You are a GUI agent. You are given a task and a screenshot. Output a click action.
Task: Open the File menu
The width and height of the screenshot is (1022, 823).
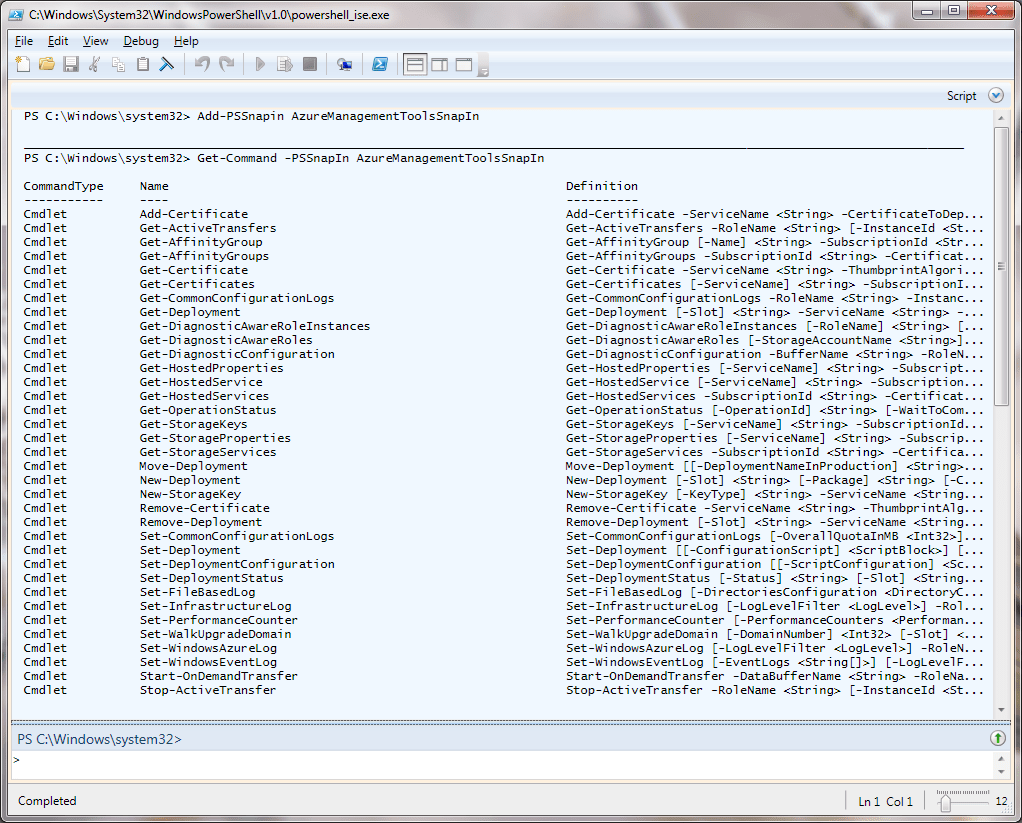click(x=23, y=41)
